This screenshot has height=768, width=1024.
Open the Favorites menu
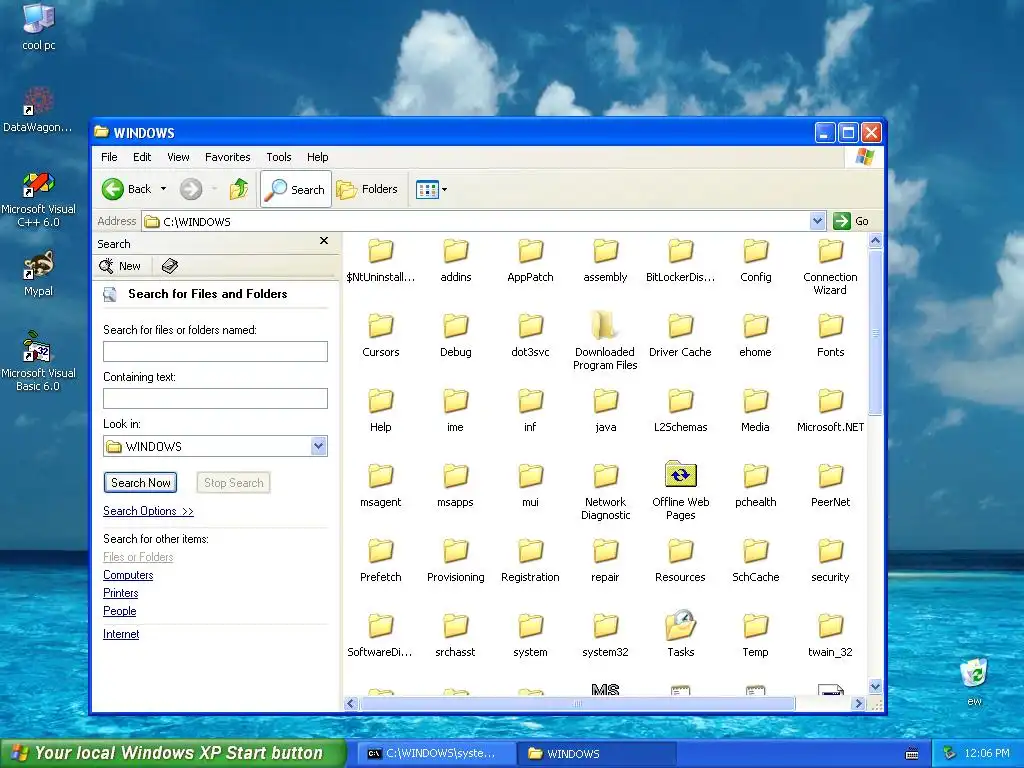tap(227, 157)
